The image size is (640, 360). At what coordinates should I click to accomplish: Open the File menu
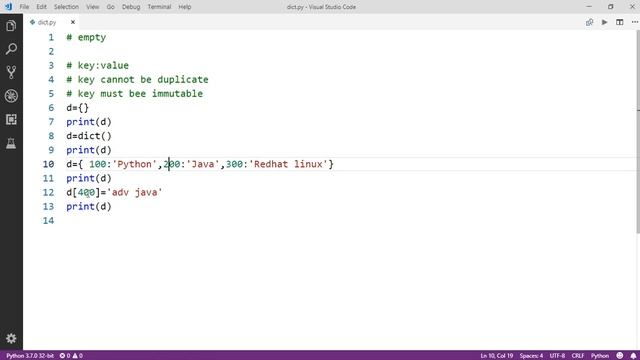tap(24, 7)
